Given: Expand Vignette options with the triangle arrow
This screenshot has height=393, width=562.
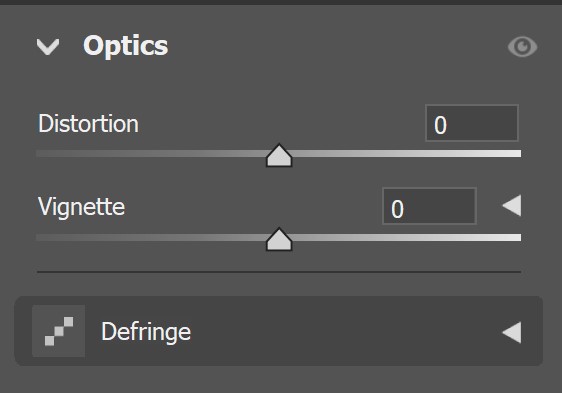Looking at the screenshot, I should (x=512, y=205).
